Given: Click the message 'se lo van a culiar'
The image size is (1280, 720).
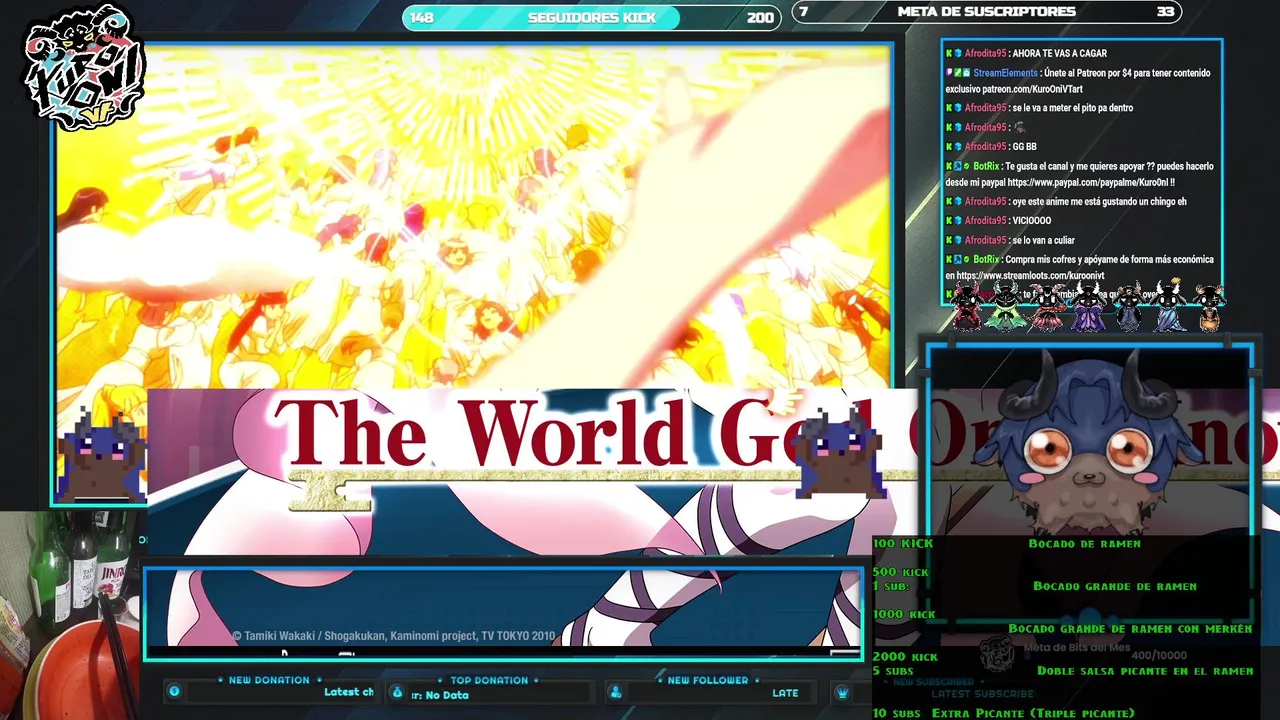Looking at the screenshot, I should [x=1045, y=240].
